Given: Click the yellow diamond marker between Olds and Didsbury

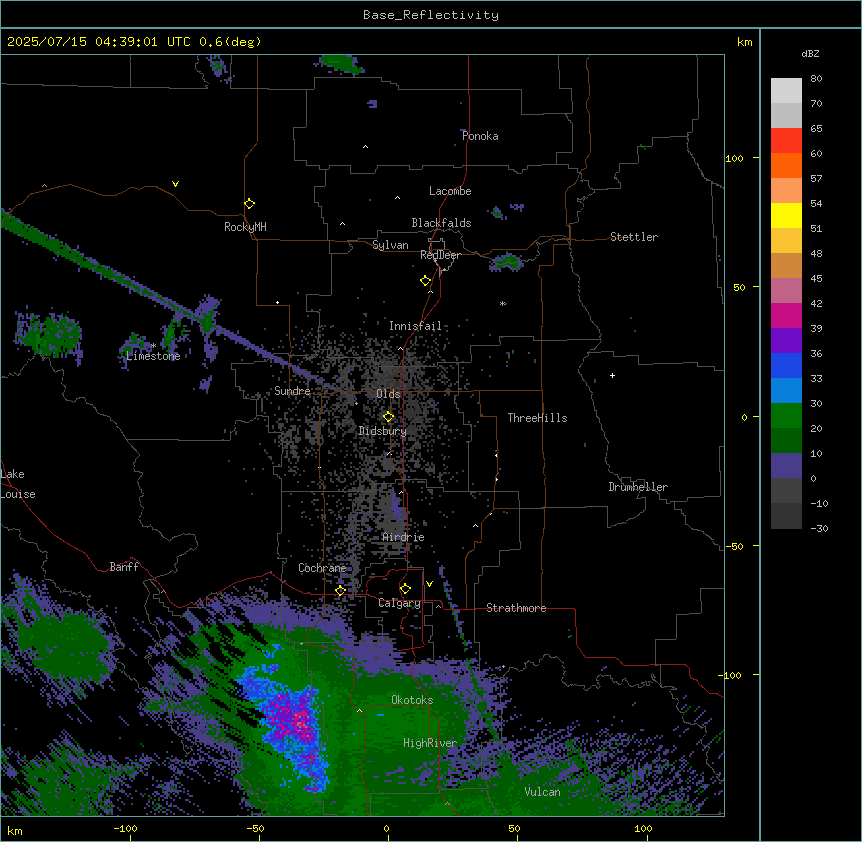Looking at the screenshot, I should 388,417.
